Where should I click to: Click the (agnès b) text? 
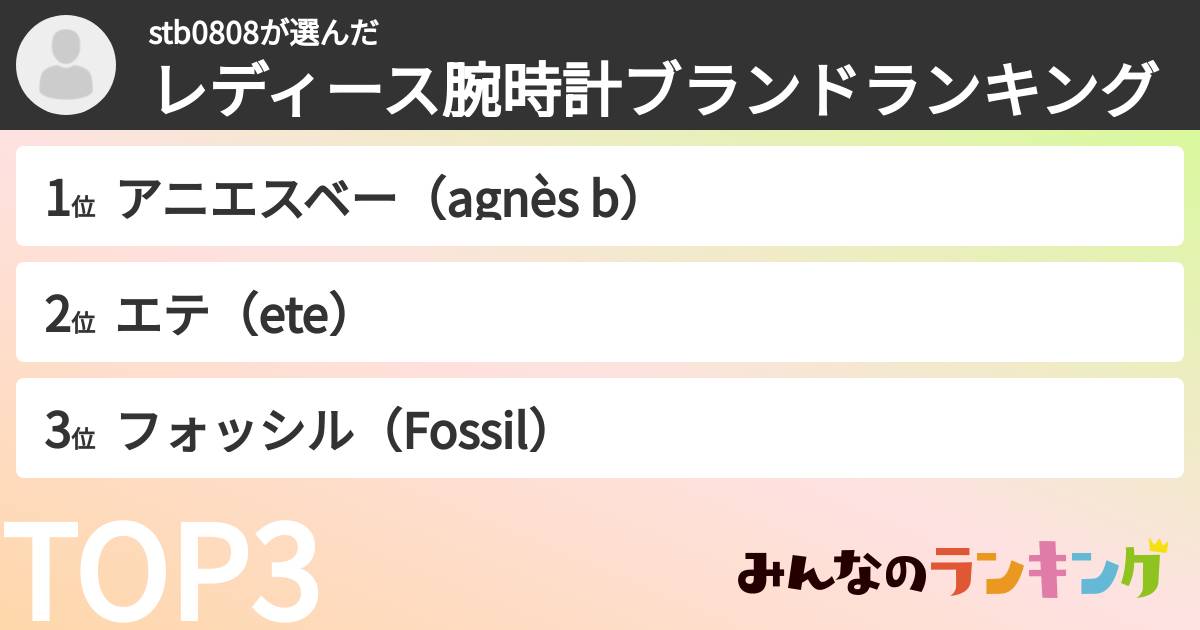click(532, 201)
